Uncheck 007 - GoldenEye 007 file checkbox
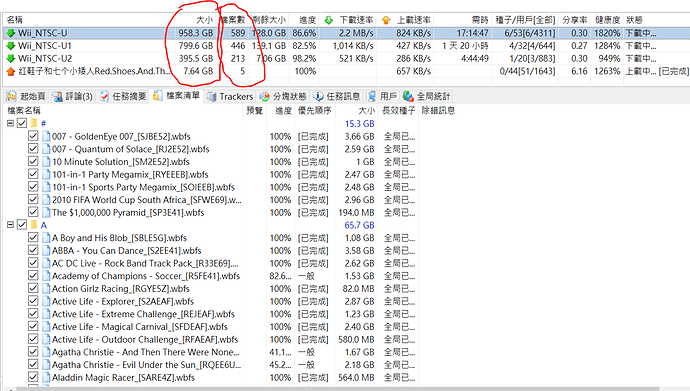690x391 pixels. click(x=33, y=136)
